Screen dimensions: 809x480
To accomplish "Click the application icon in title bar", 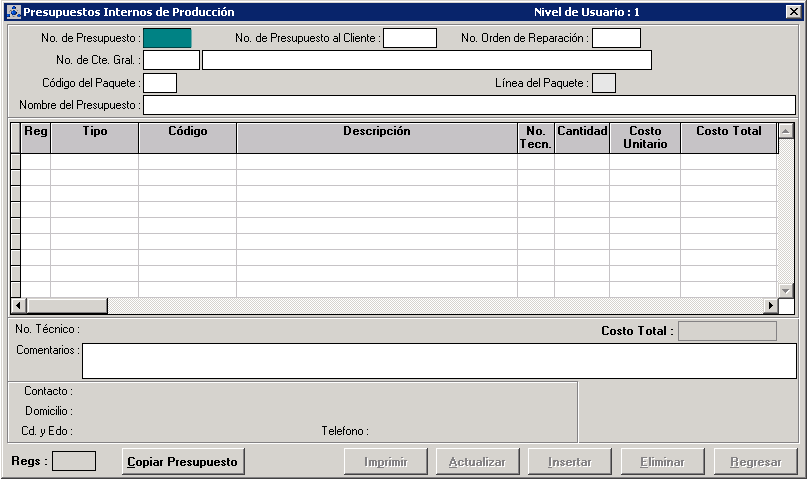I will coord(13,12).
